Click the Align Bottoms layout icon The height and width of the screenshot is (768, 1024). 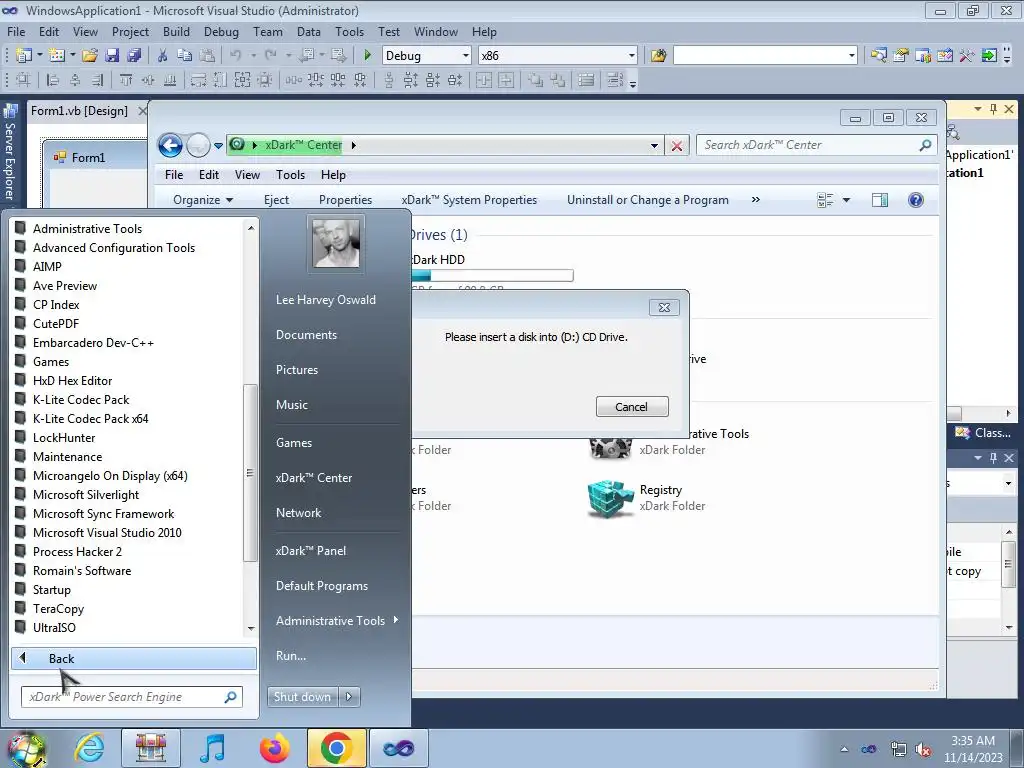(x=170, y=80)
